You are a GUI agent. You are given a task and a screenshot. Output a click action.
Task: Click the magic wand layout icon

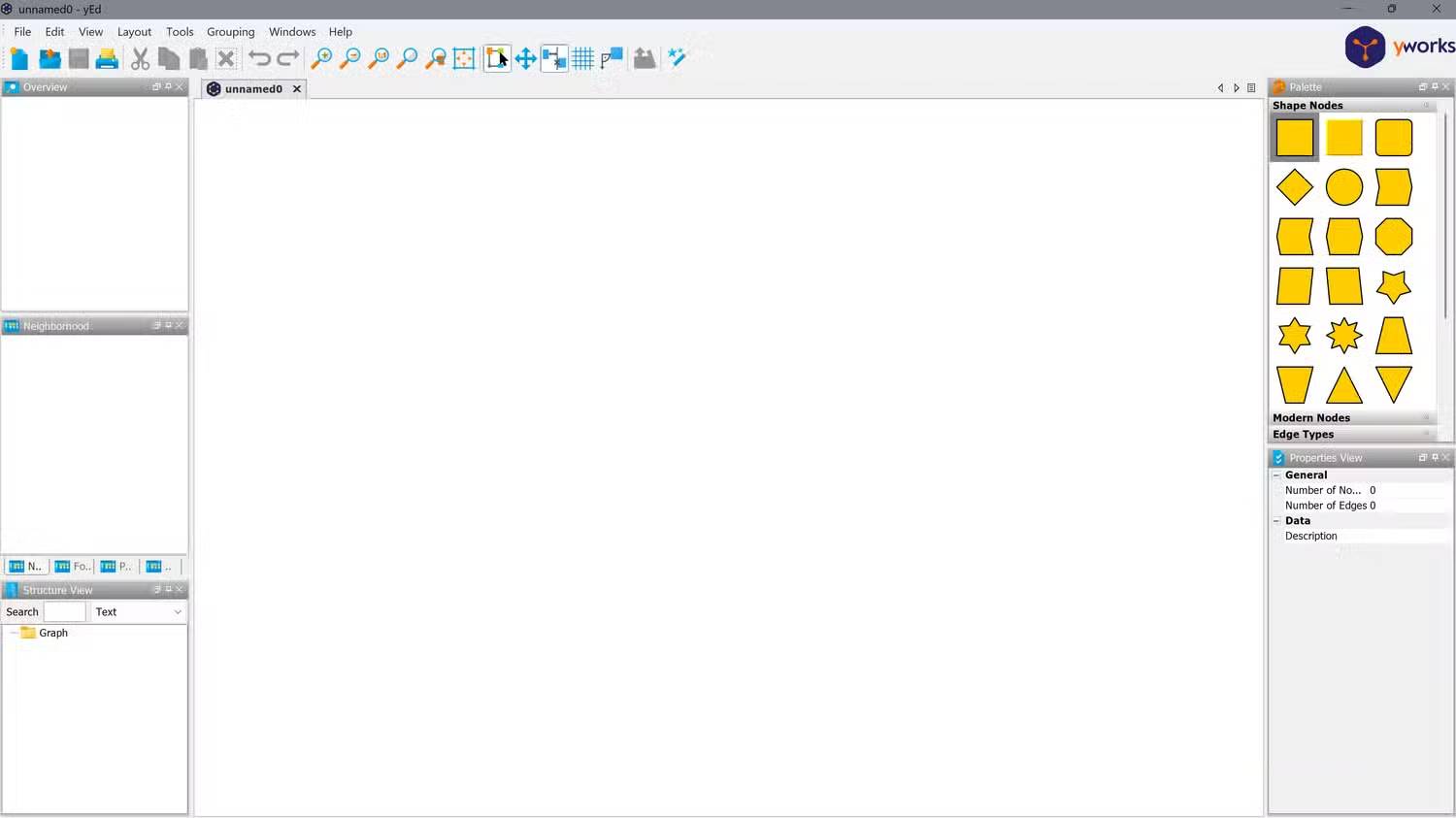(x=678, y=59)
